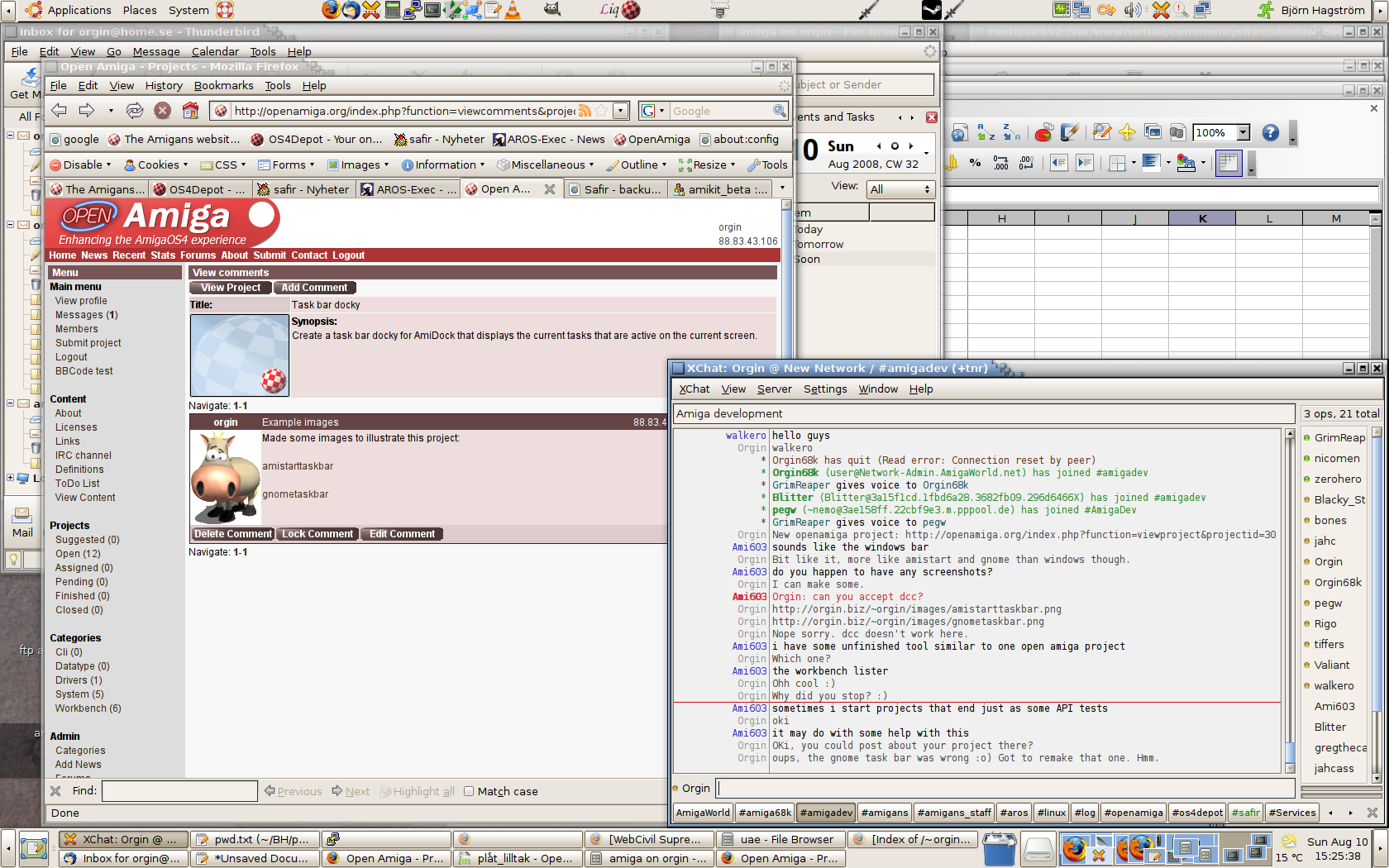
Task: Switch to the #openamiga channel tab
Action: pos(1133,813)
